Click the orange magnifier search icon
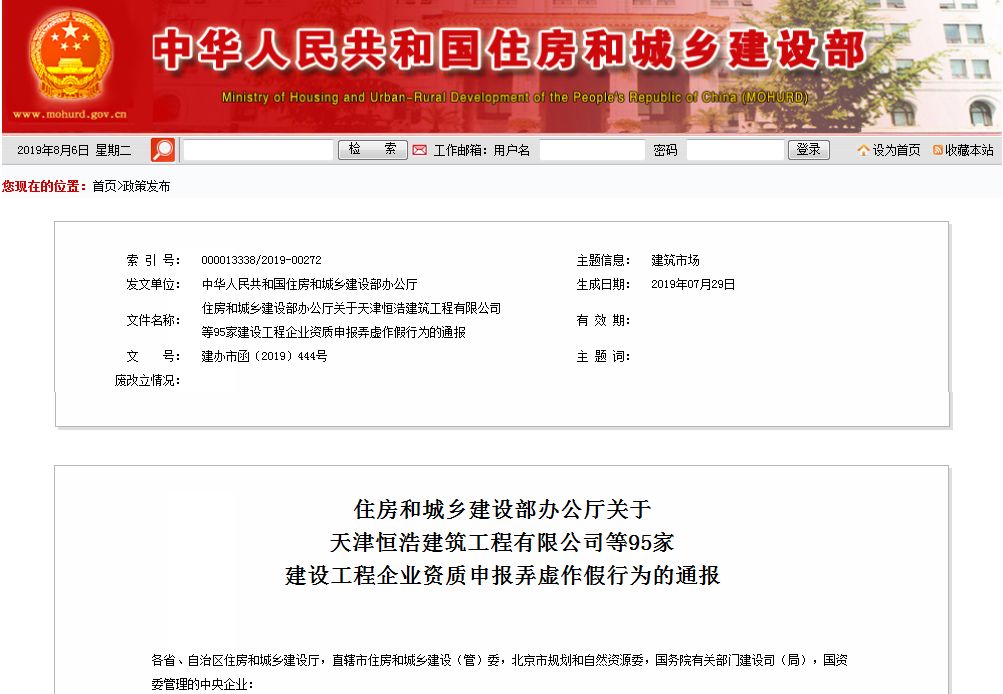 [162, 150]
